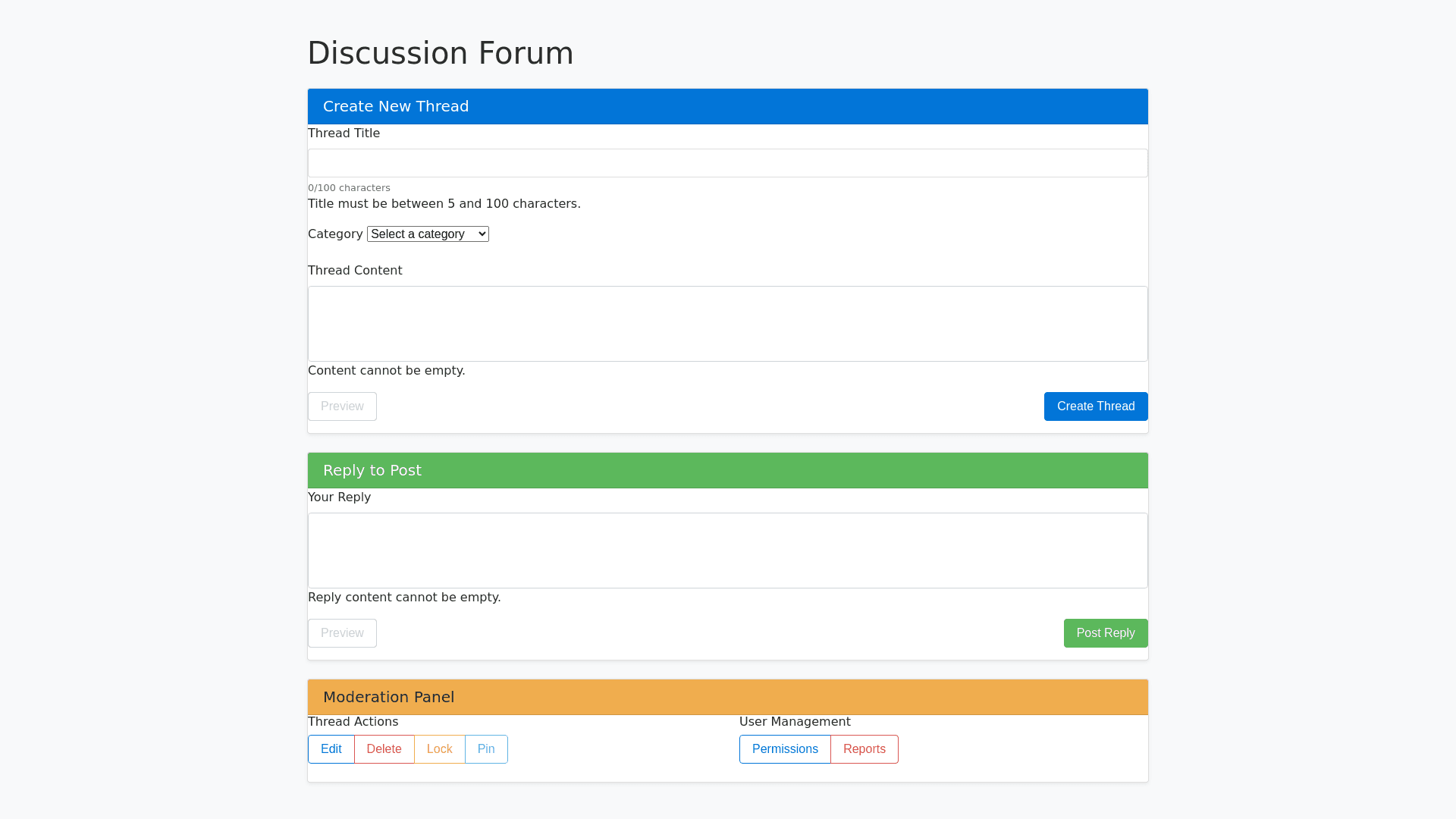
Task: Submit with the Post Reply button
Action: tap(1105, 633)
